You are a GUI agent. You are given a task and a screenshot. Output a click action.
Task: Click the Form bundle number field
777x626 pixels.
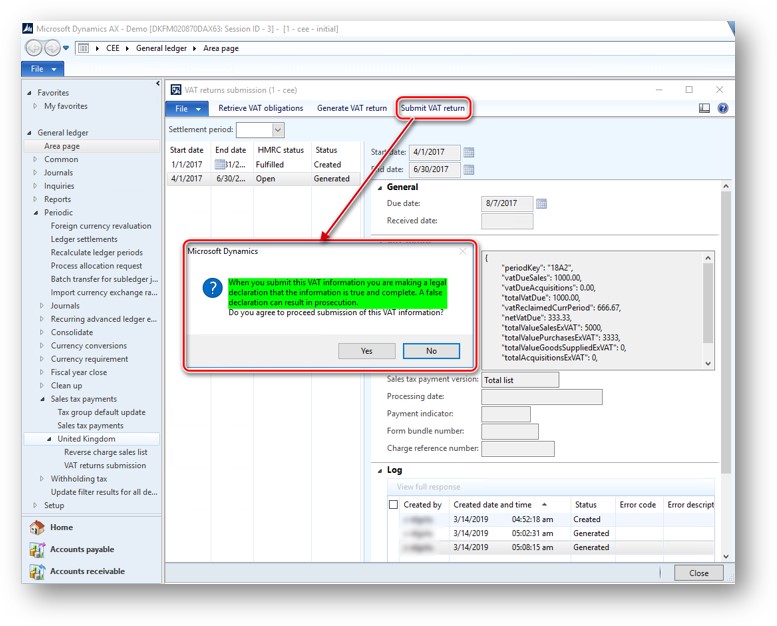pyautogui.click(x=509, y=431)
